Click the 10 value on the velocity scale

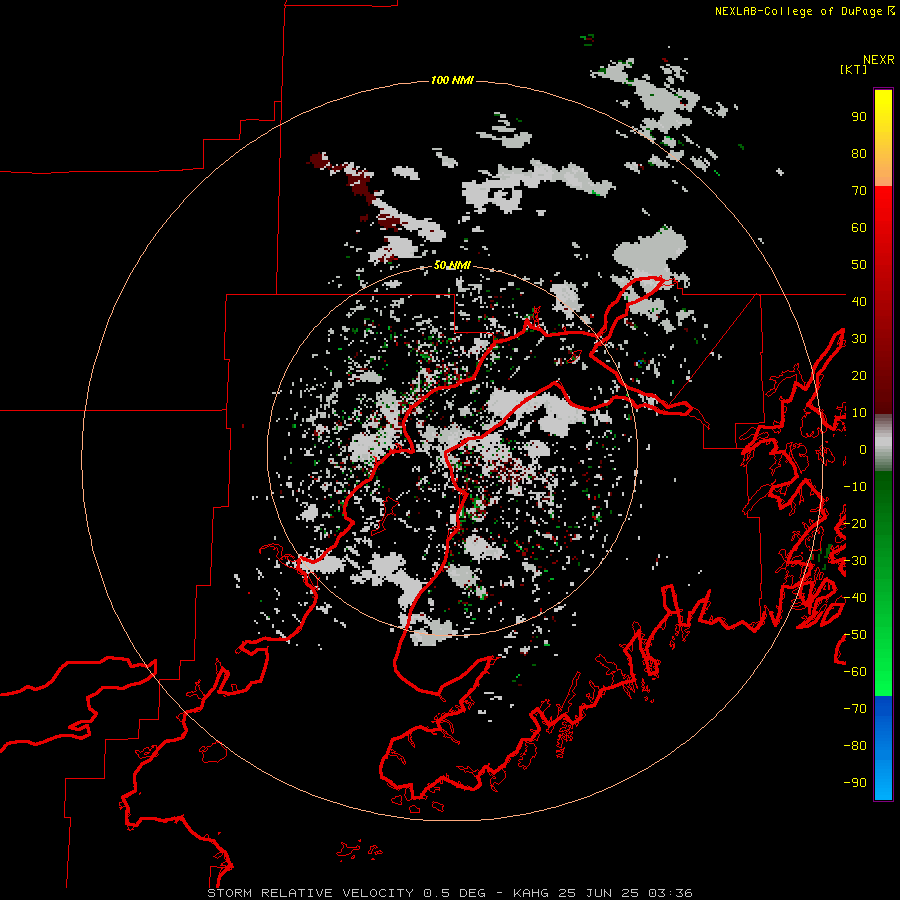point(859,413)
